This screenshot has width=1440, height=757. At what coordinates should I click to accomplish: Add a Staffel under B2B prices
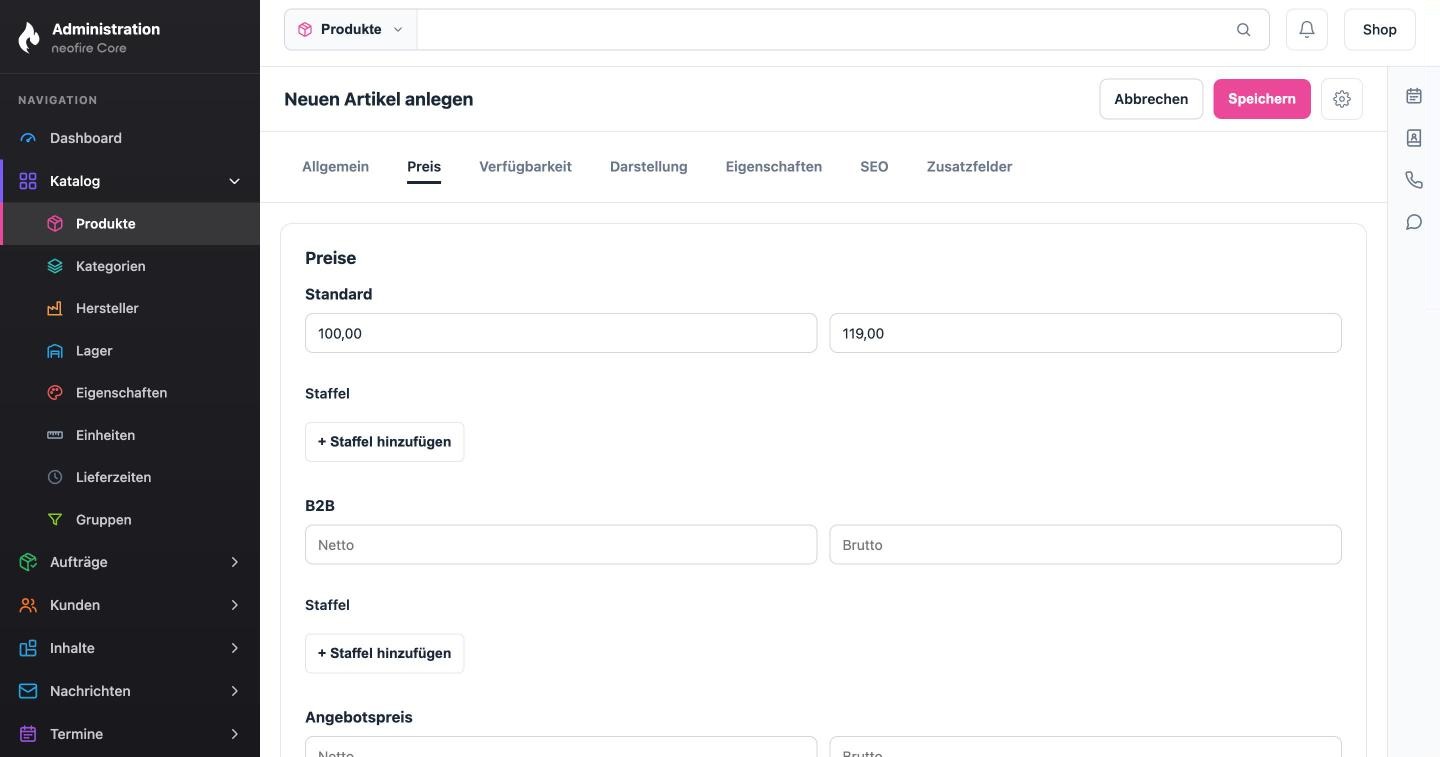click(x=384, y=654)
